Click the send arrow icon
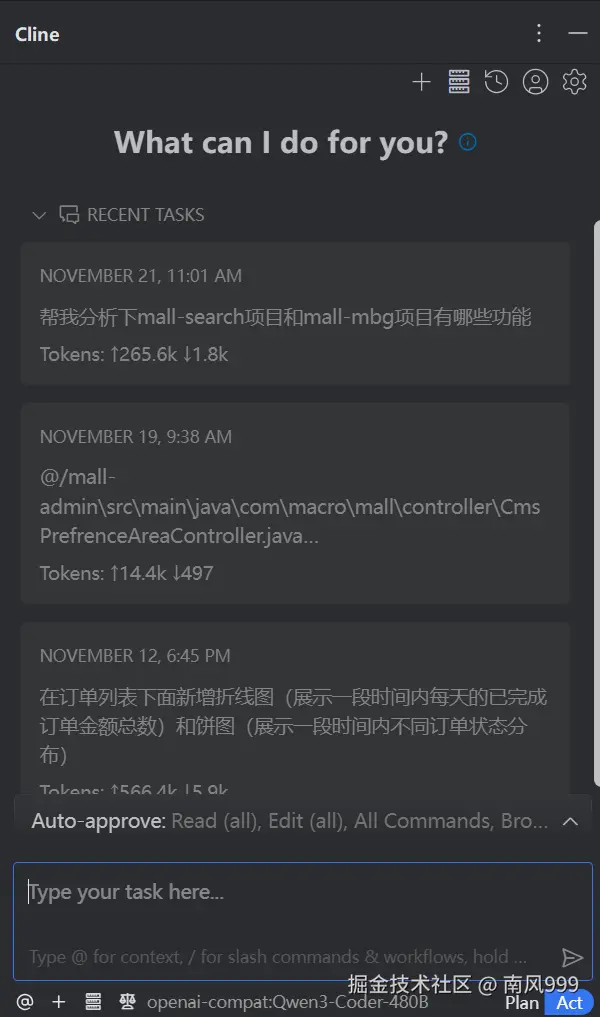The image size is (600, 1017). (571, 957)
